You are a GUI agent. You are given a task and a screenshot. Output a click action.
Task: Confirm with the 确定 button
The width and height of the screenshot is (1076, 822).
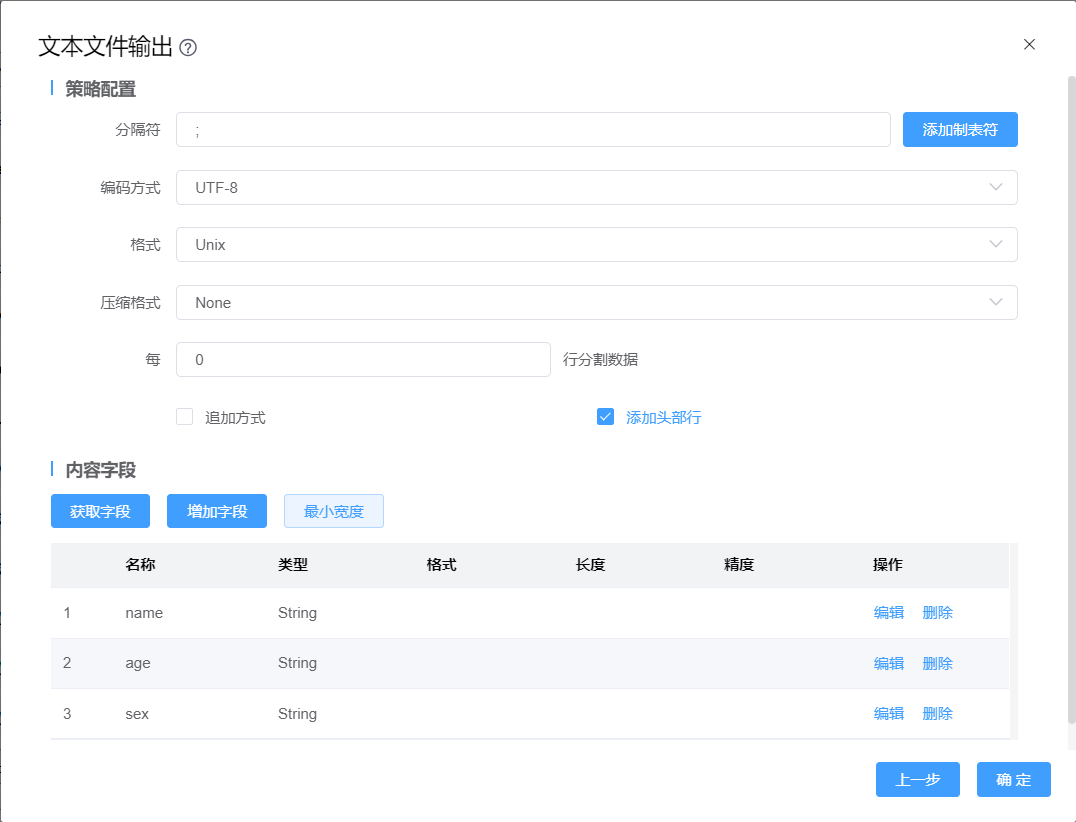pyautogui.click(x=1013, y=780)
